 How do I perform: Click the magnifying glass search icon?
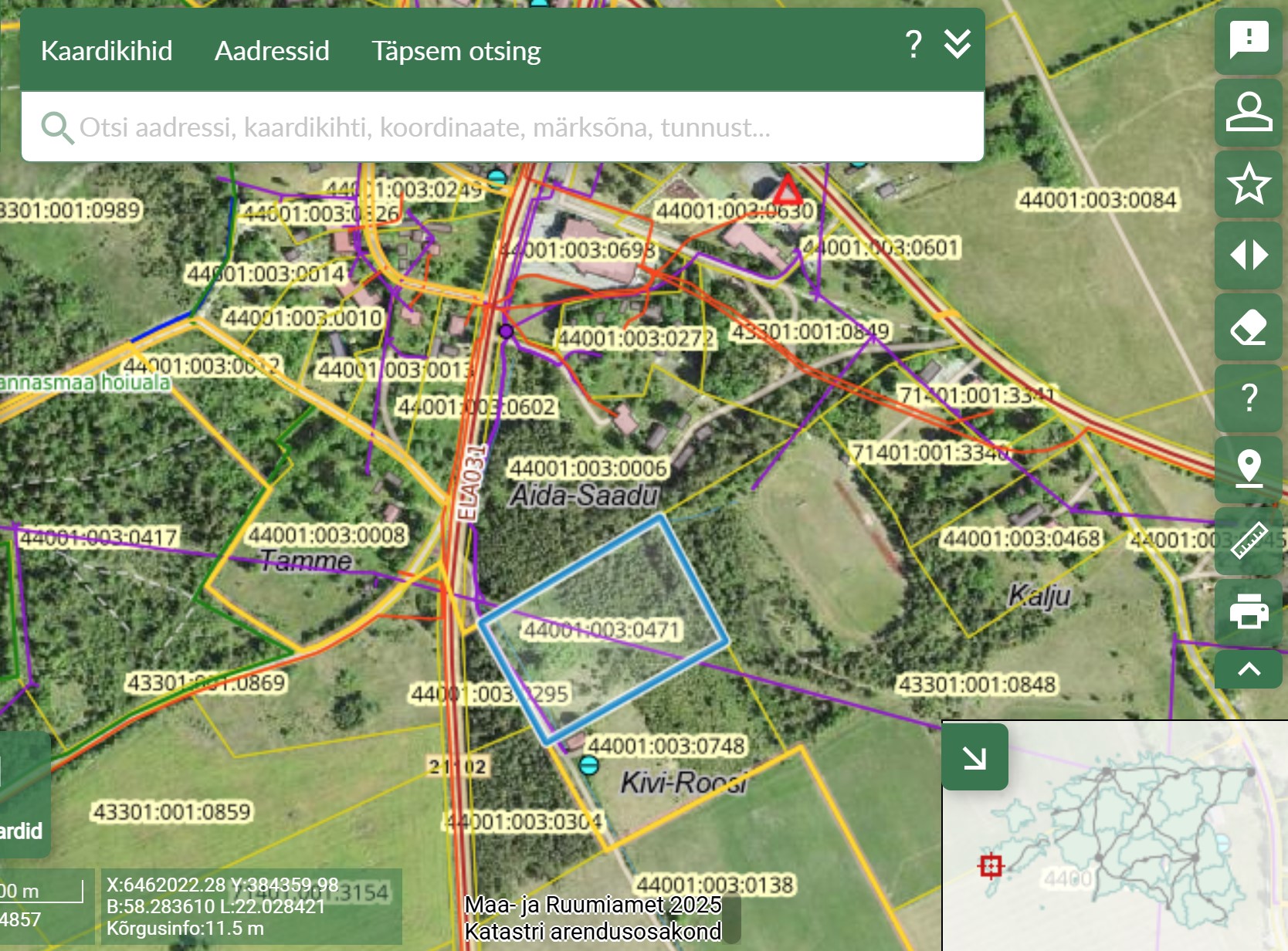pyautogui.click(x=56, y=127)
